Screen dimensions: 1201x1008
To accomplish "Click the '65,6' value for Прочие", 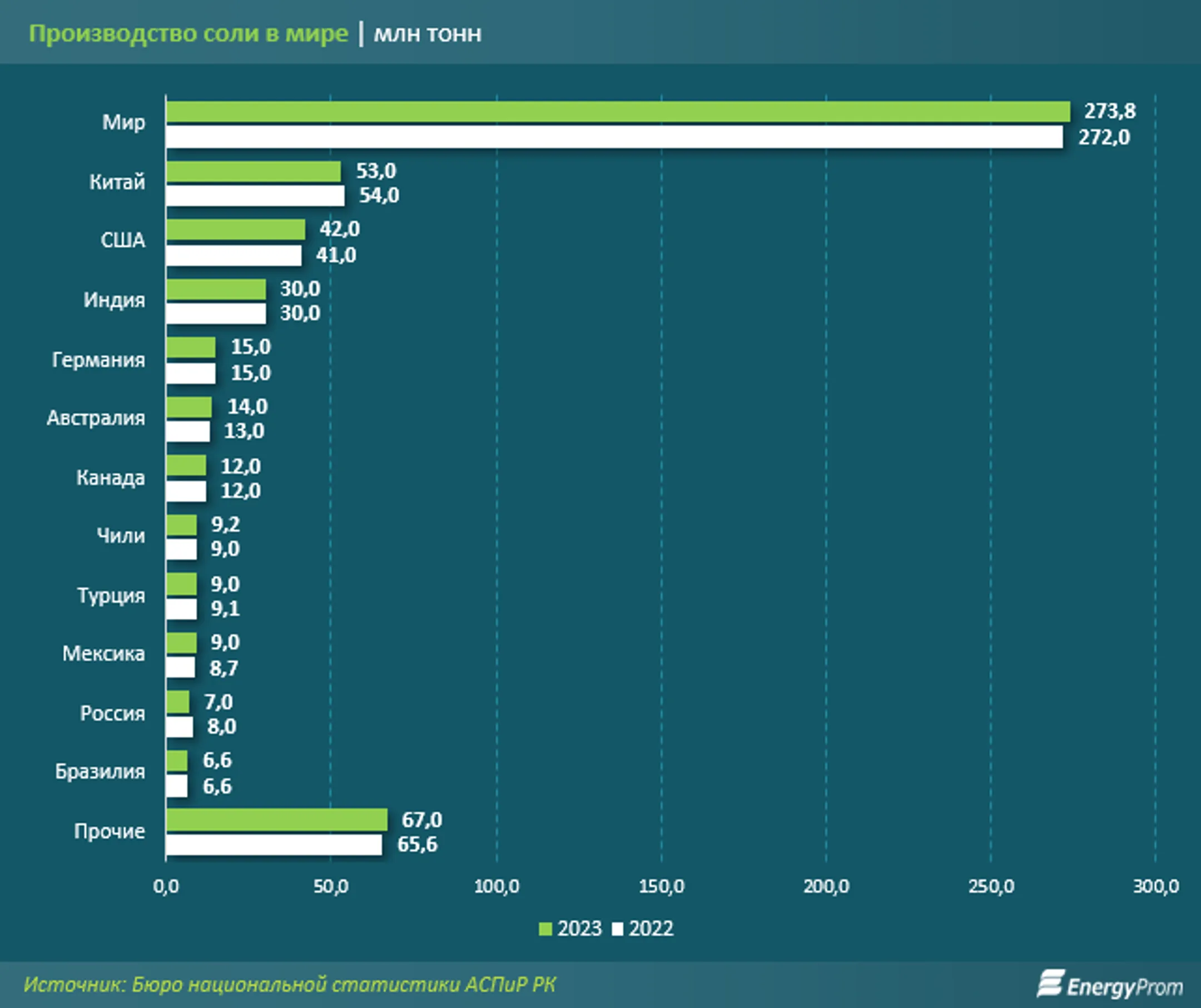I will [418, 845].
